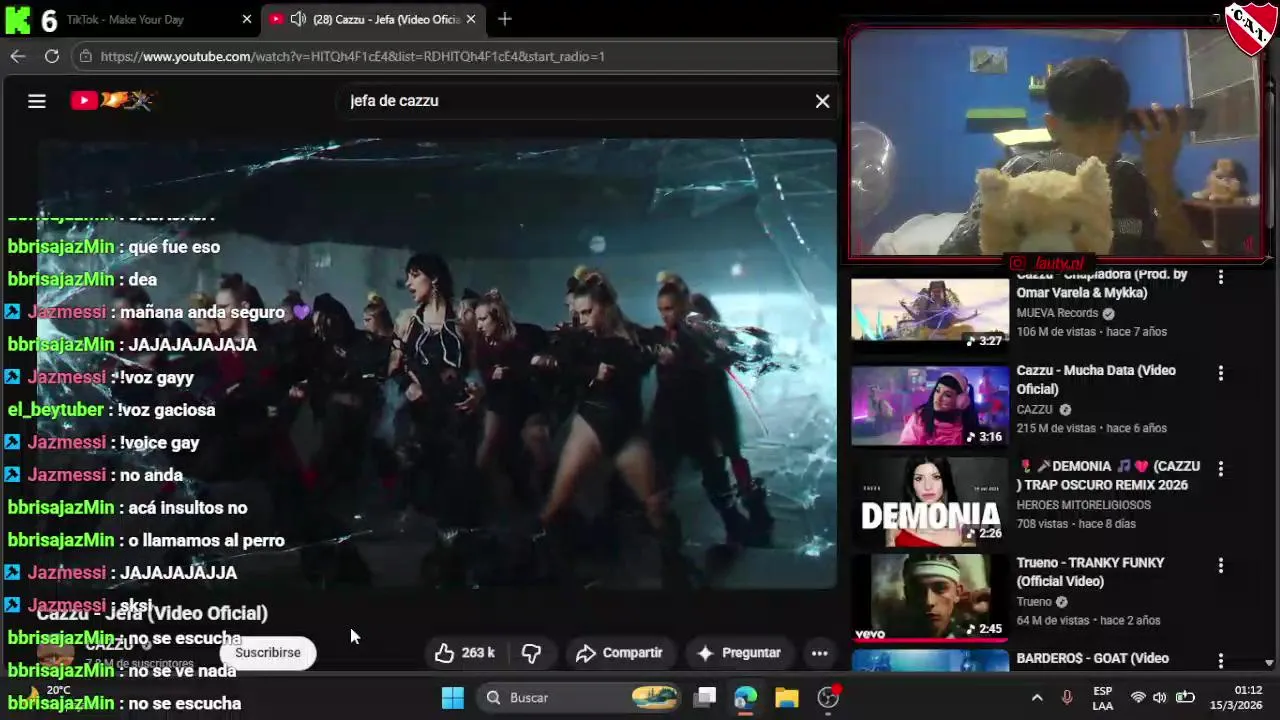Open Trueno - TRANKY FUNKY title link

pyautogui.click(x=1090, y=572)
